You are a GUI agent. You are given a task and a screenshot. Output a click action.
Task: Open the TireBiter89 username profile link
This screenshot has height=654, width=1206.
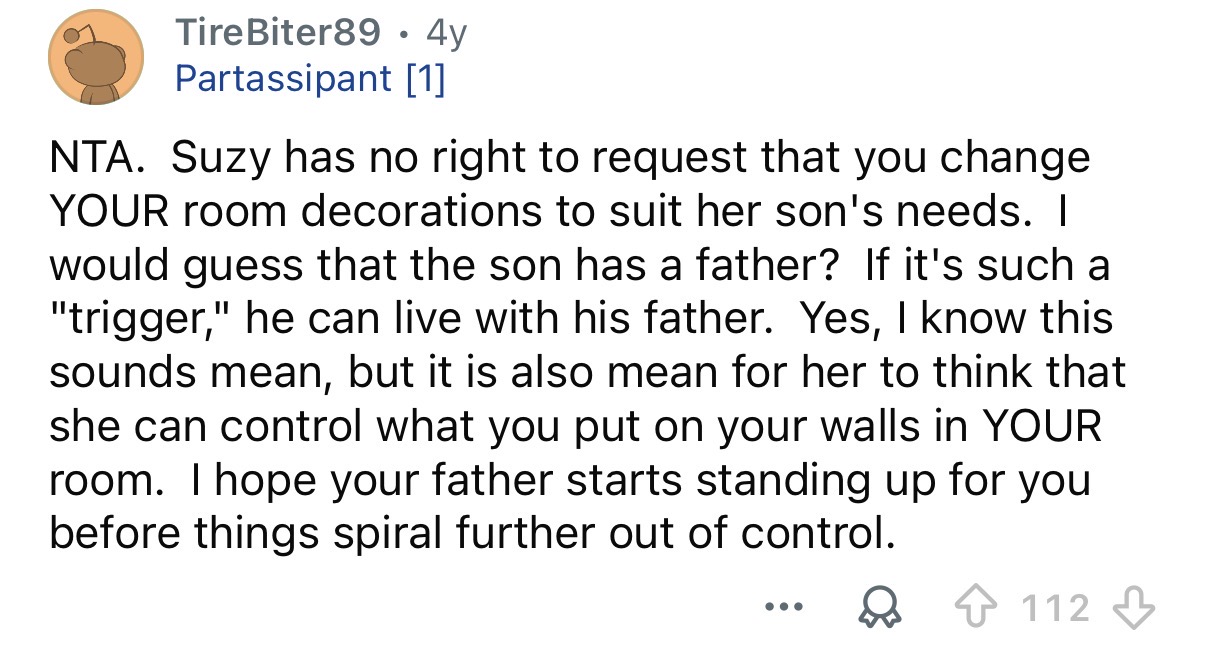point(278,34)
